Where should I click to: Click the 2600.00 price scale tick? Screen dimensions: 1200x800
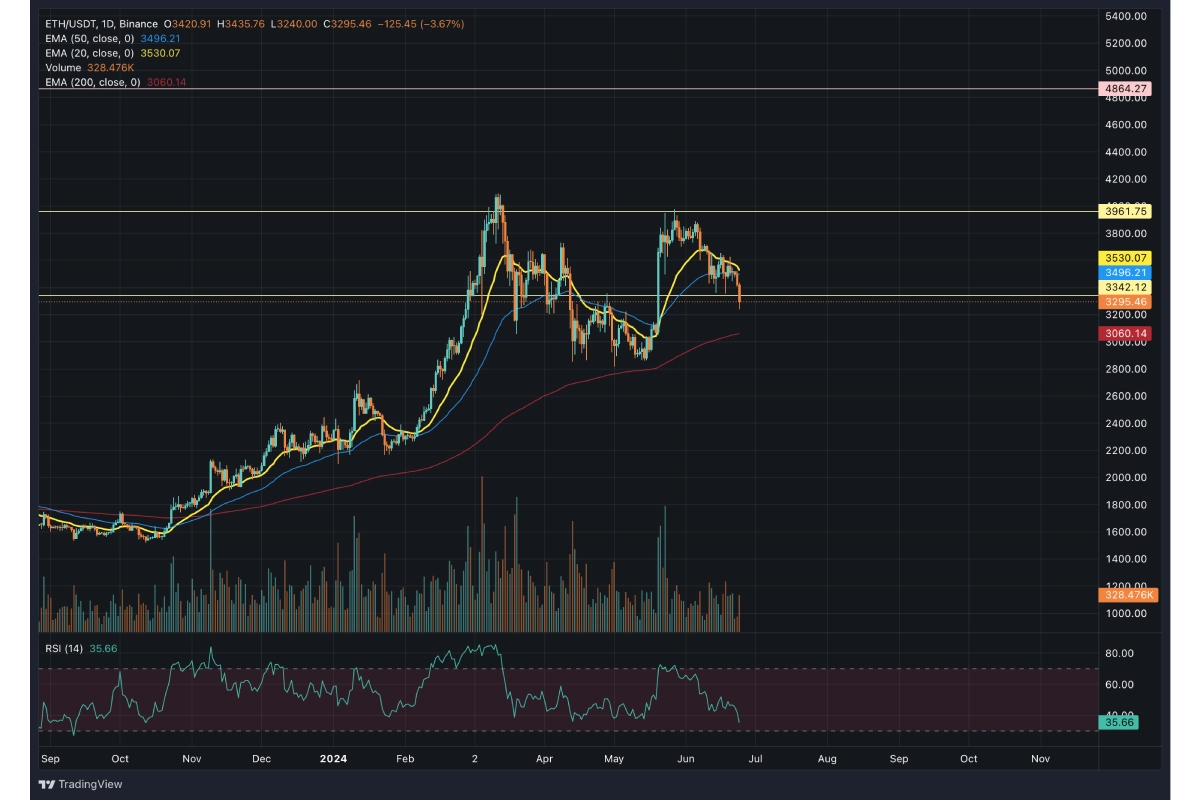1126,397
